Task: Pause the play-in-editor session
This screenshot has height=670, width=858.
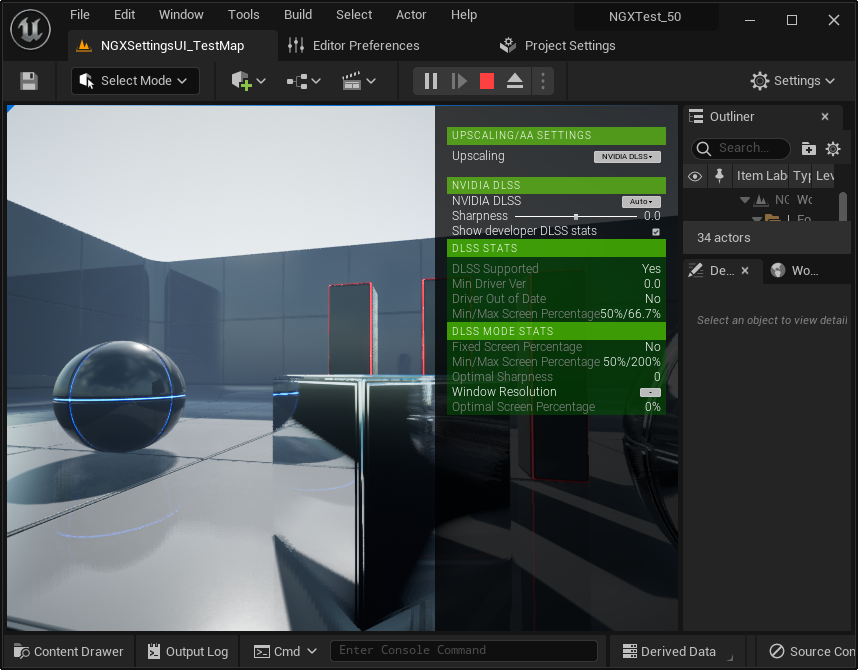Action: pos(431,81)
